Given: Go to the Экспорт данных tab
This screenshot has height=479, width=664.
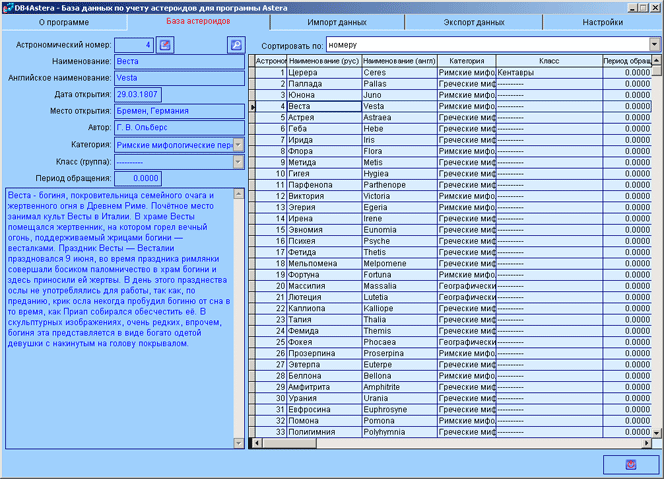Looking at the screenshot, I should pyautogui.click(x=472, y=21).
